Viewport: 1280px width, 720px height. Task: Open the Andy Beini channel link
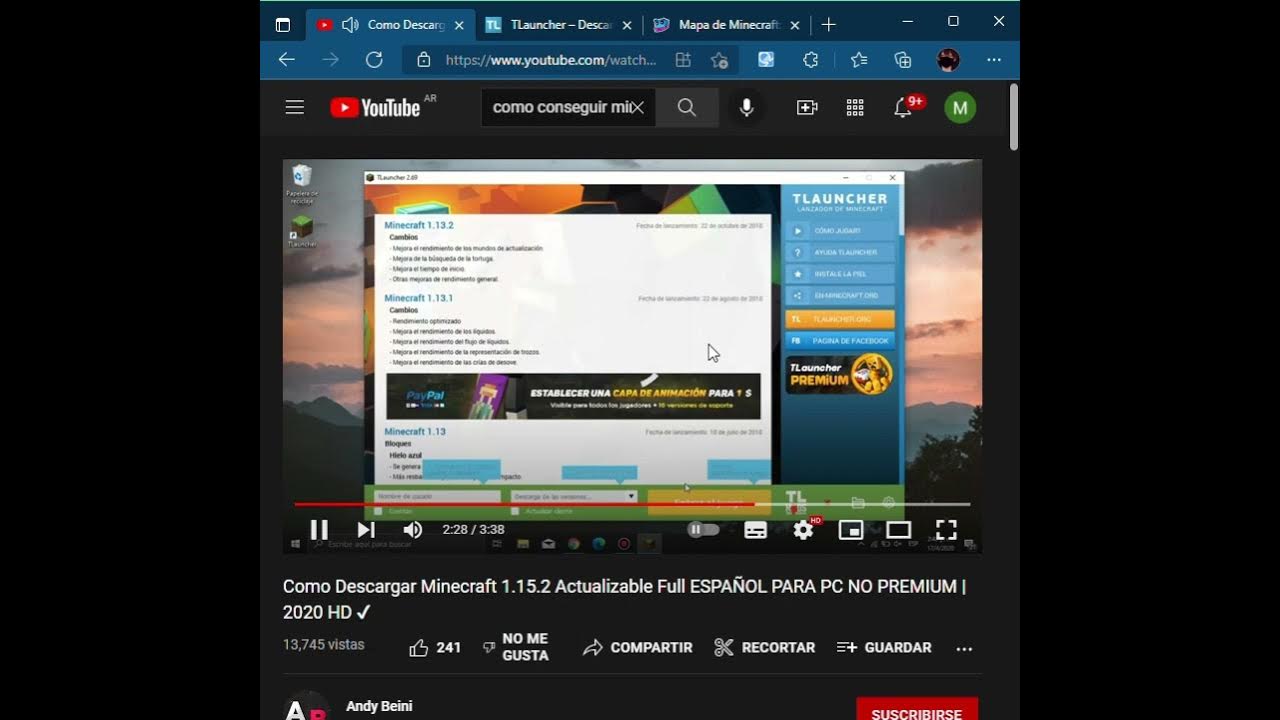coord(379,706)
